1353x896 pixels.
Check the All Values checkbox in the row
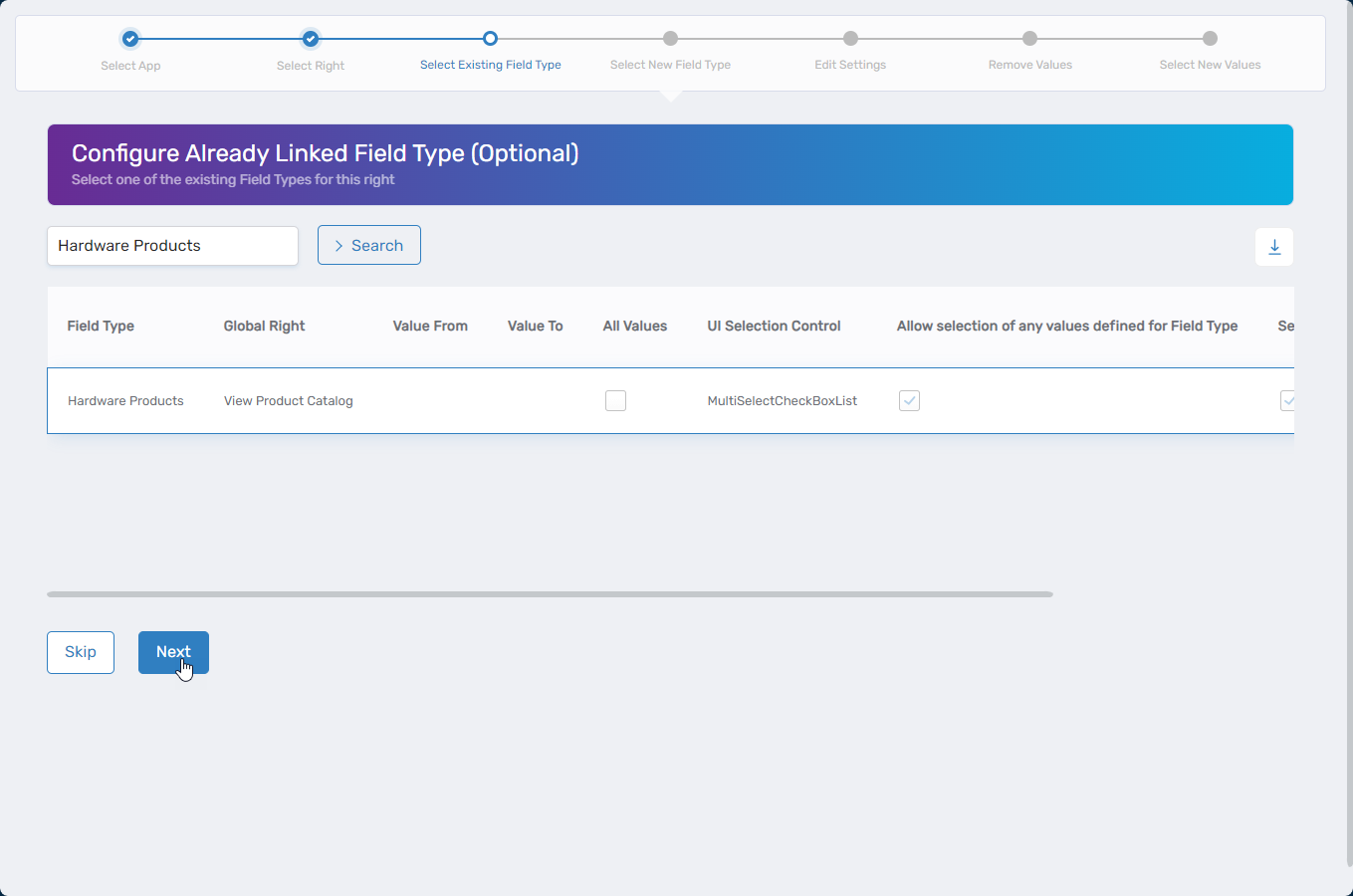click(x=615, y=400)
